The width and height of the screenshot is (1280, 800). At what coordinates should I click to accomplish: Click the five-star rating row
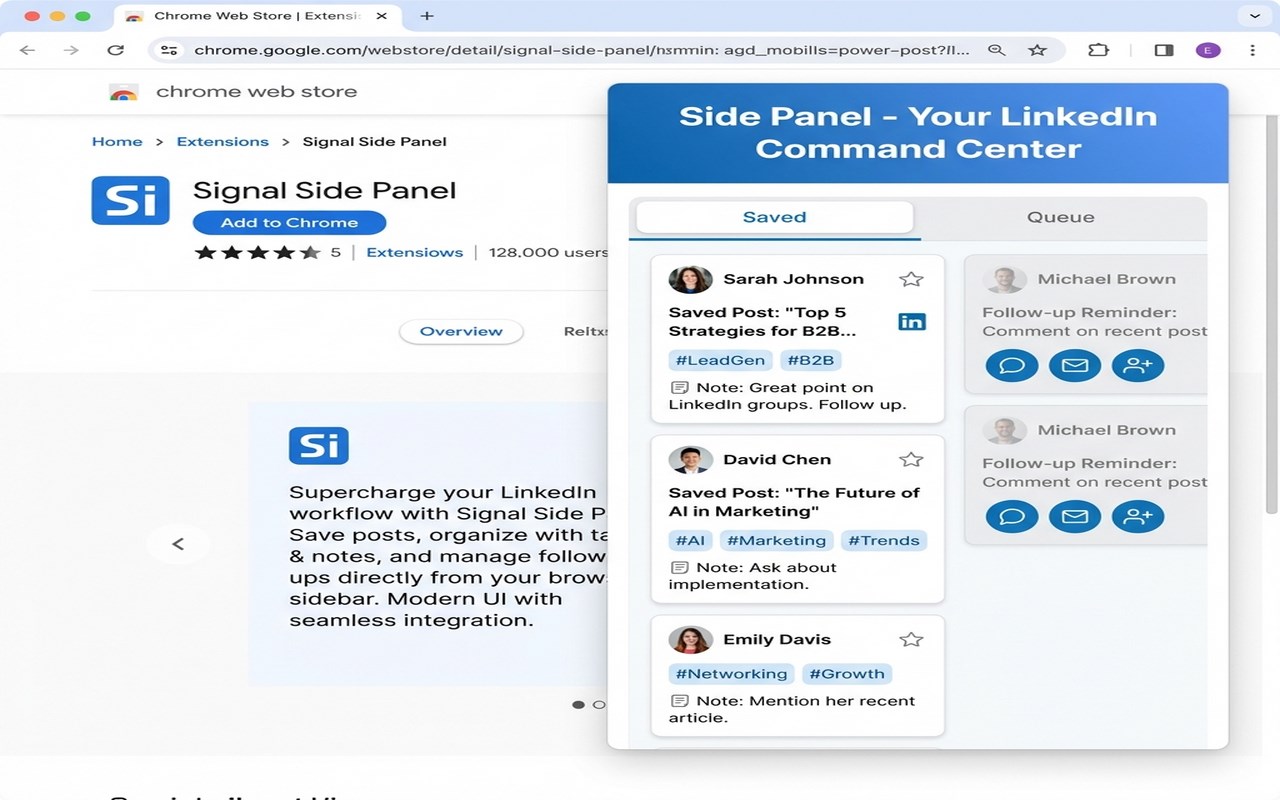pos(258,252)
